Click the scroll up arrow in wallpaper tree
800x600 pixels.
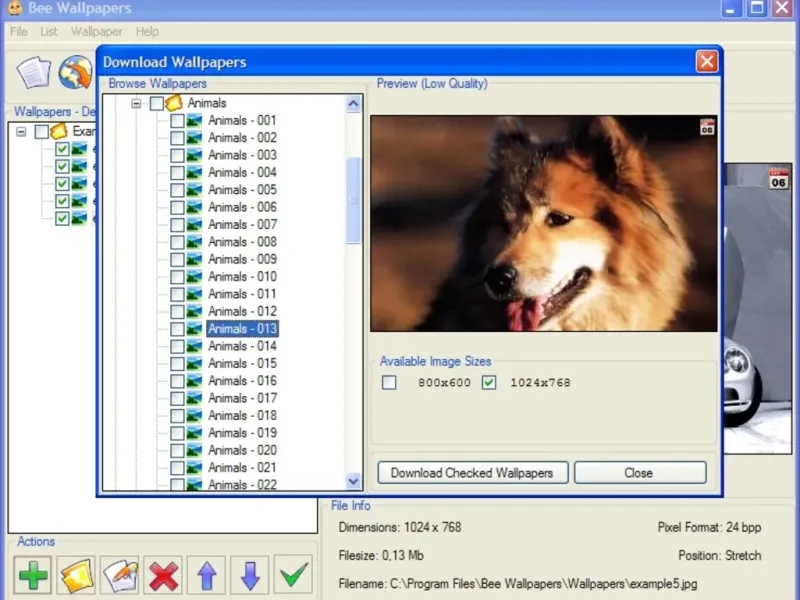click(x=353, y=104)
